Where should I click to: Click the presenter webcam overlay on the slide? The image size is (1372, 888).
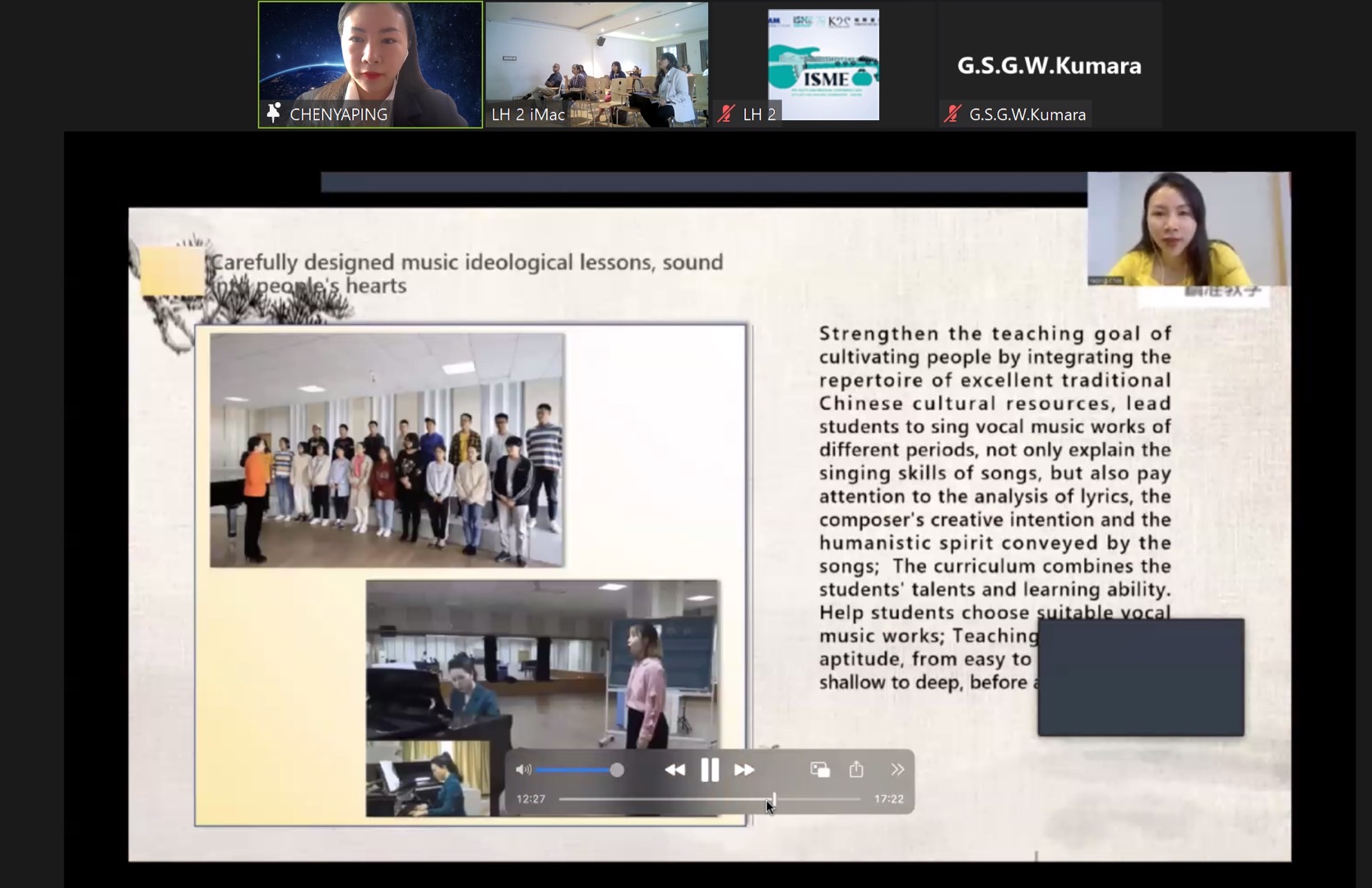pyautogui.click(x=1188, y=228)
